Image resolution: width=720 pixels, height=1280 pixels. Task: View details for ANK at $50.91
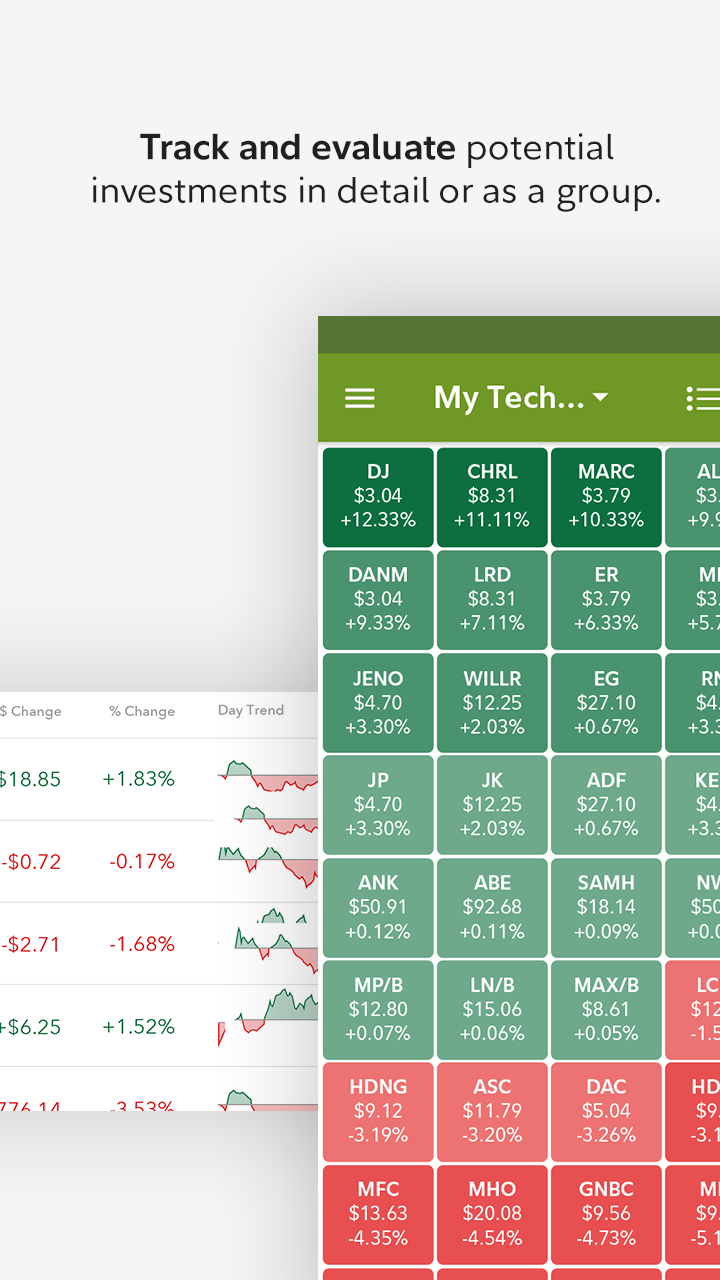click(378, 906)
